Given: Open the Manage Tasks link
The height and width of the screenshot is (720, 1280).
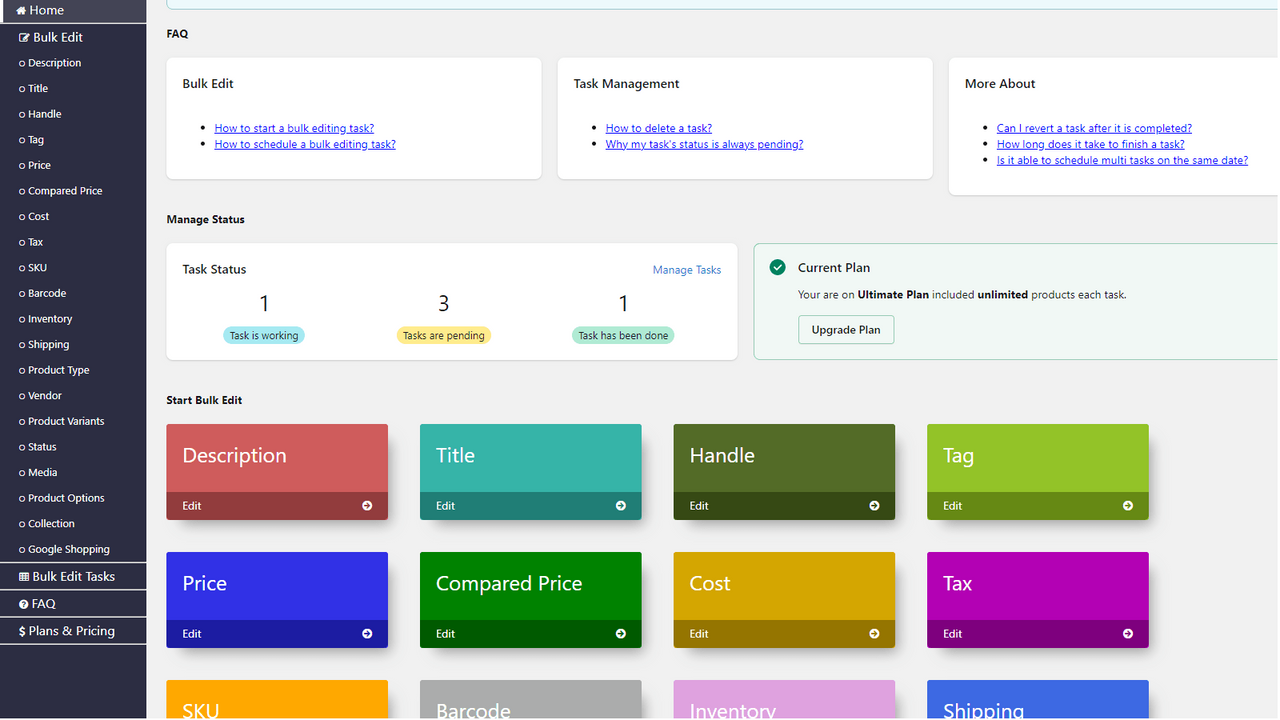Looking at the screenshot, I should pos(686,269).
